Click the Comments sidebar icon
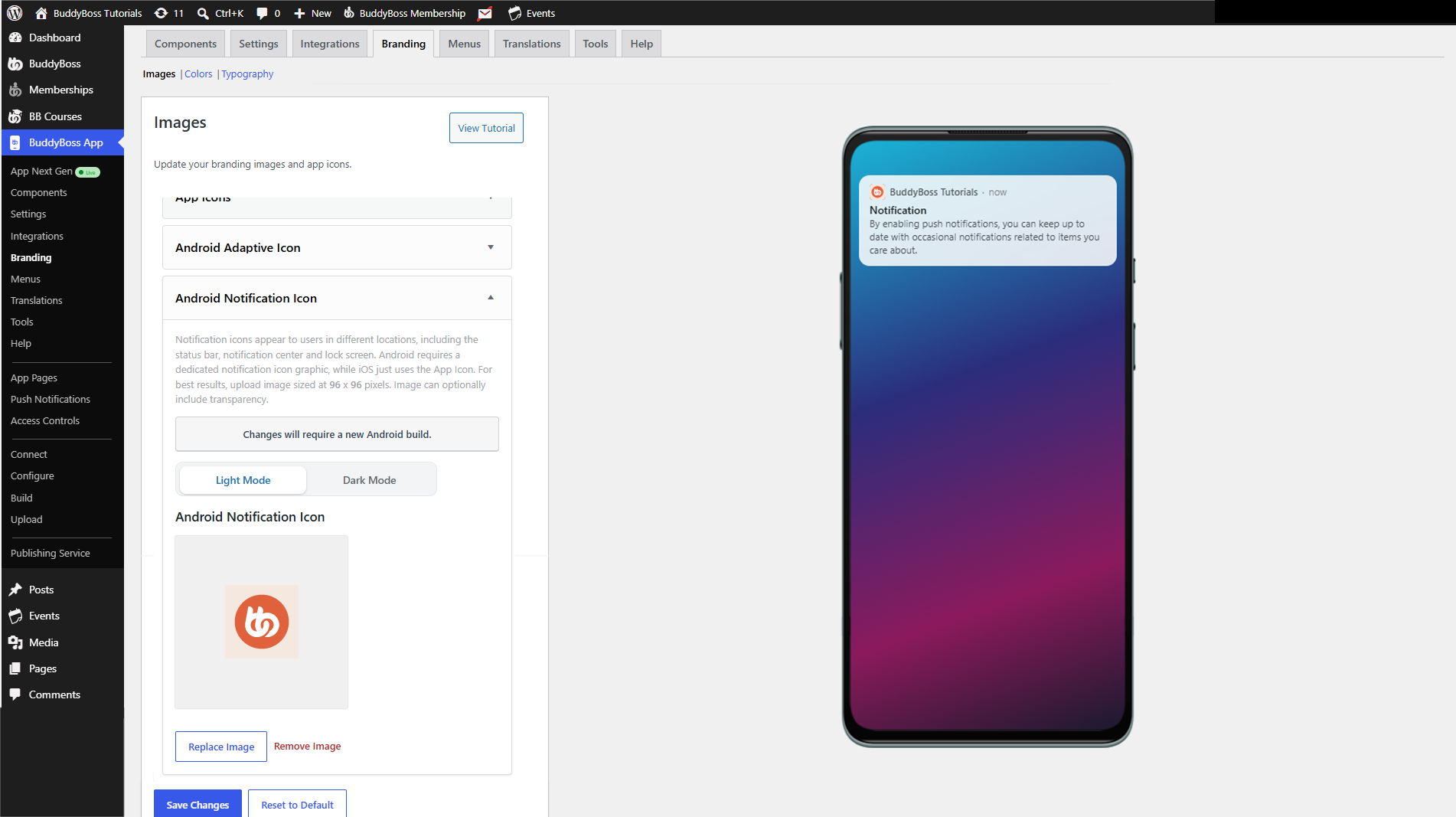The height and width of the screenshot is (817, 1456). (x=15, y=694)
